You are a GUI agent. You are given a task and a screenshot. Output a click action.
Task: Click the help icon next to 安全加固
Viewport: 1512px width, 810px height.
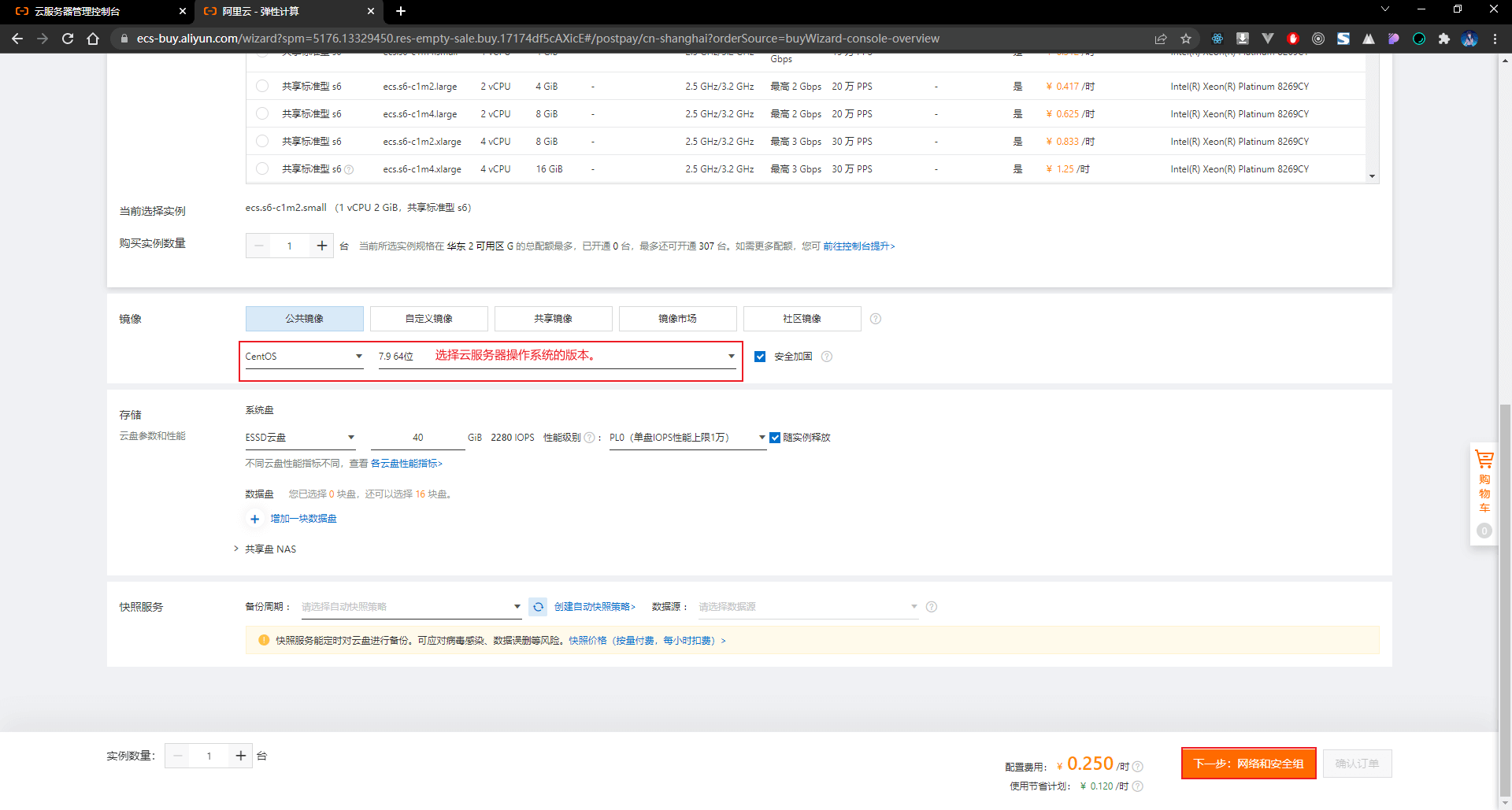pos(827,357)
